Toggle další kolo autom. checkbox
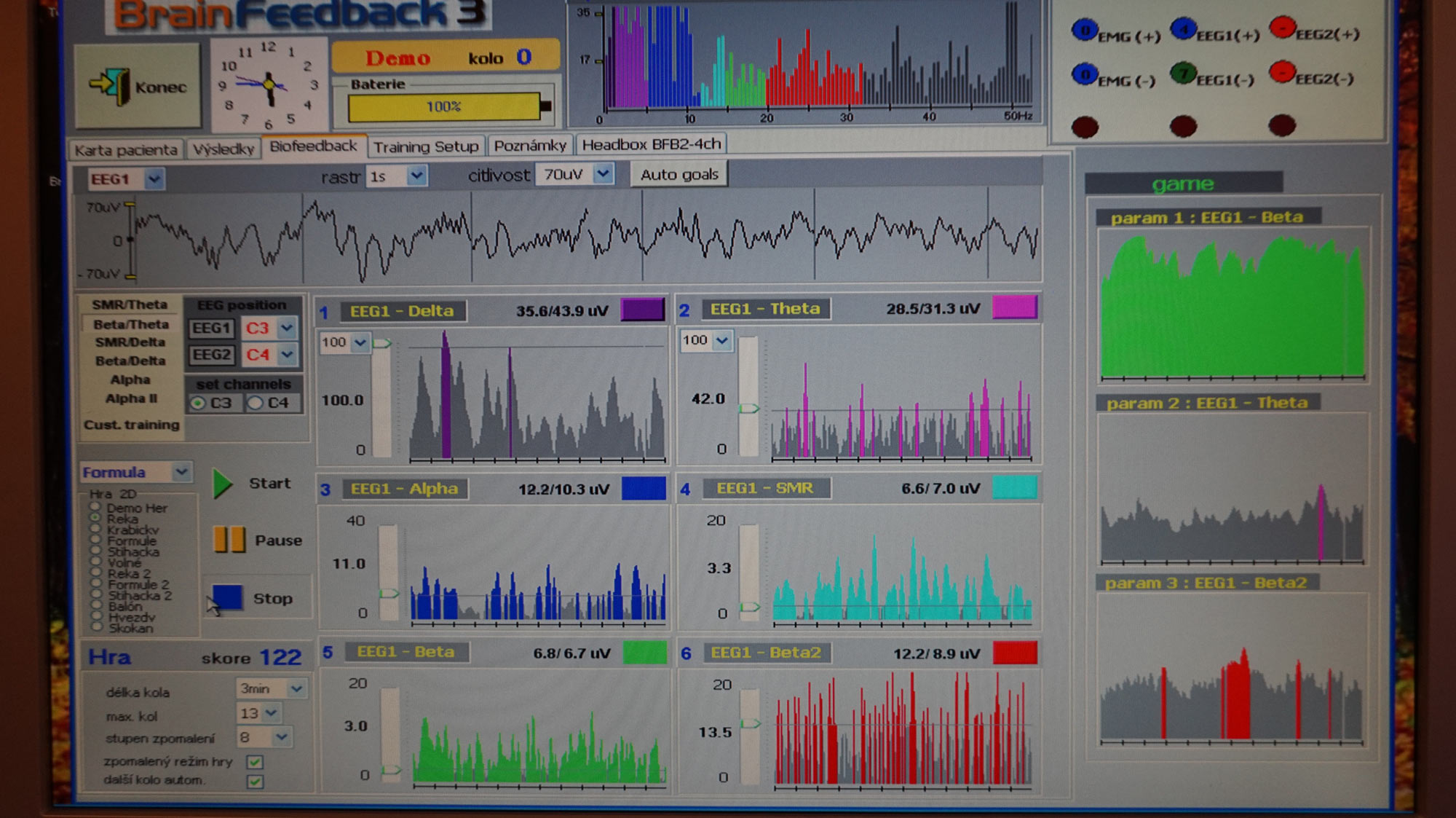The image size is (1456, 818). pos(255,782)
